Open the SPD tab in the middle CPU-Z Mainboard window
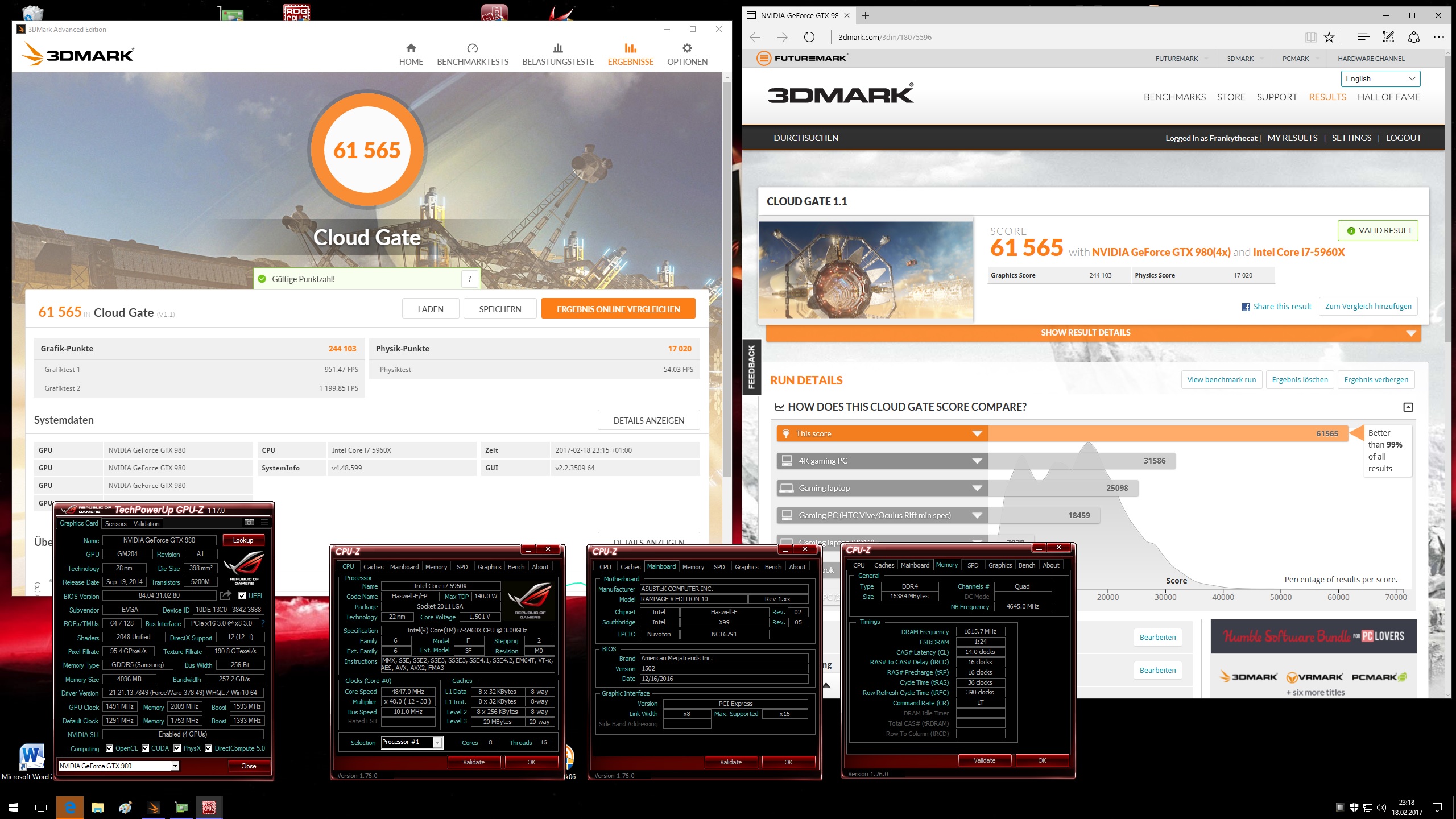This screenshot has width=1456, height=819. 719,567
